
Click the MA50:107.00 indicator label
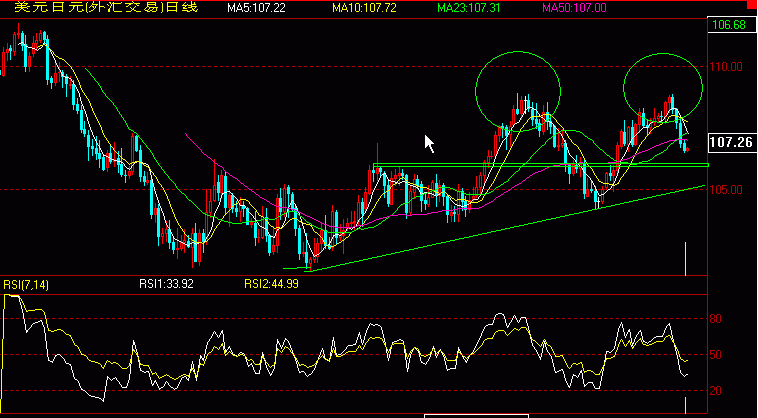coord(574,8)
